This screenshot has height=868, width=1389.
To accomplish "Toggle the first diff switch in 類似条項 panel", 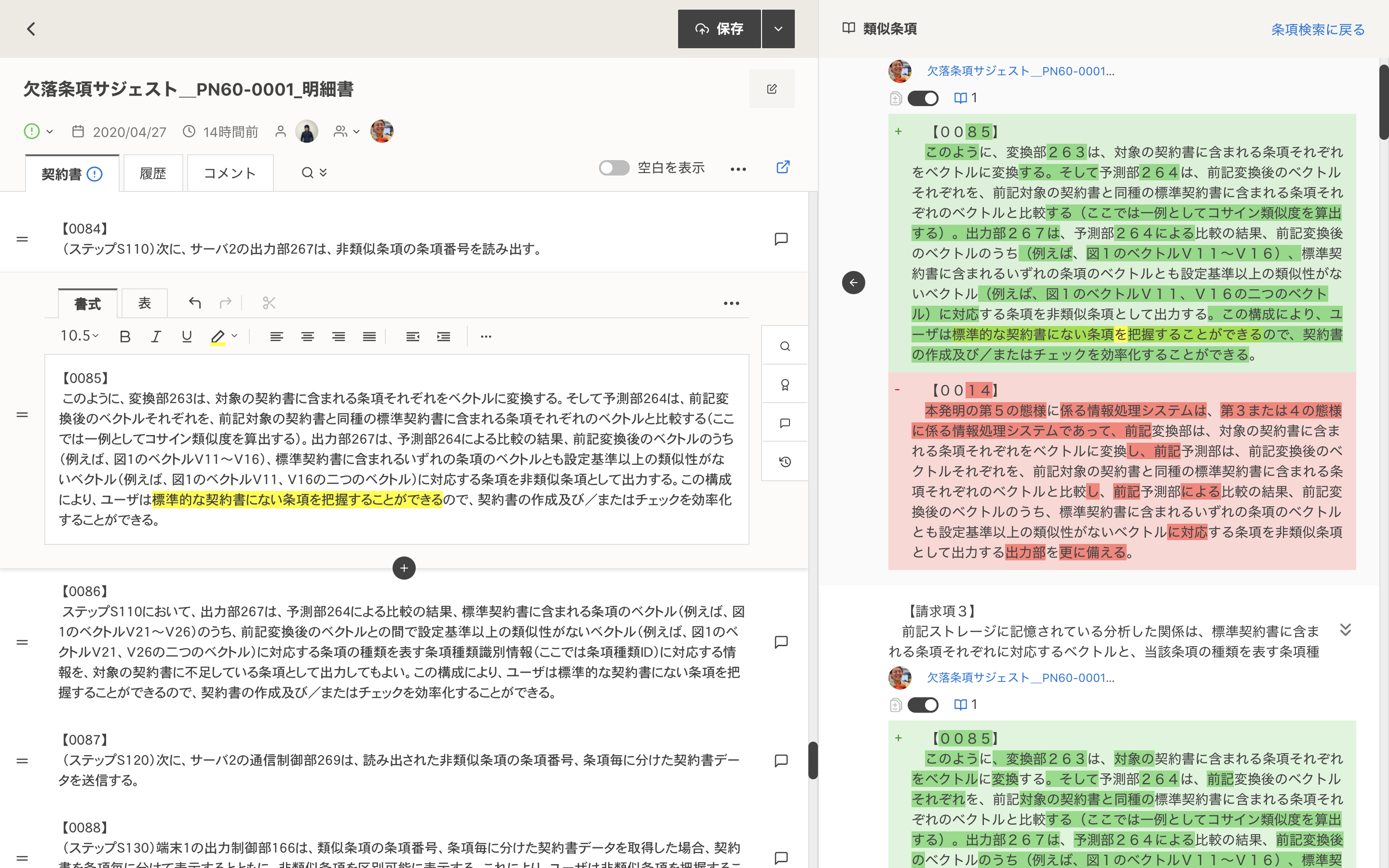I will pyautogui.click(x=922, y=98).
